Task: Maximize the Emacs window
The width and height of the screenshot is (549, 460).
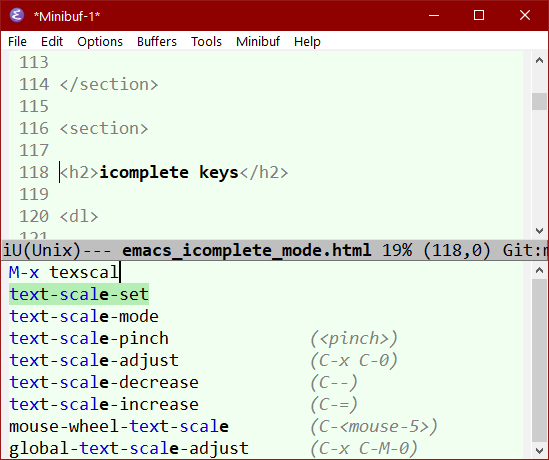Action: pos(479,15)
